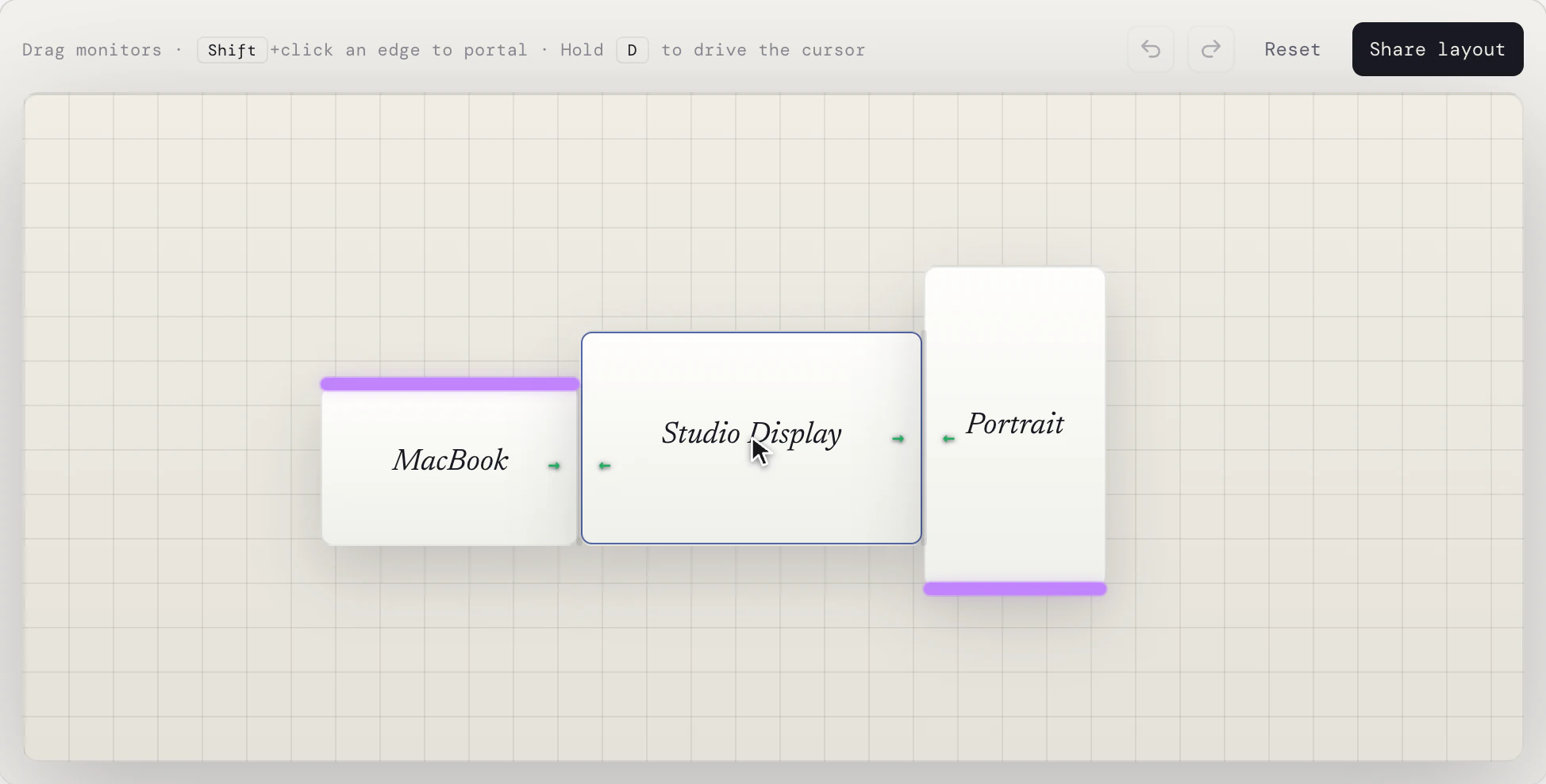Select the MacBook monitor
The width and height of the screenshot is (1546, 784).
coord(450,461)
